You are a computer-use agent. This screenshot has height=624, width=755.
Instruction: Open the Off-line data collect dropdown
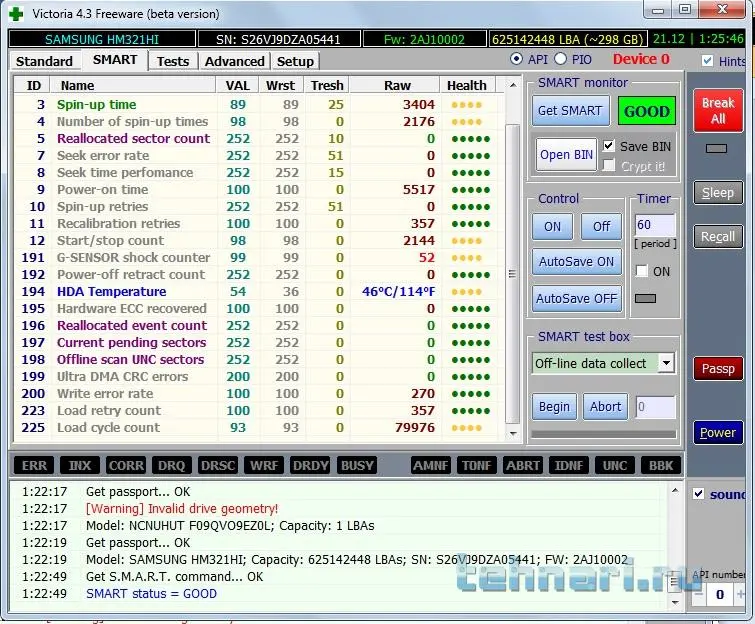(666, 363)
